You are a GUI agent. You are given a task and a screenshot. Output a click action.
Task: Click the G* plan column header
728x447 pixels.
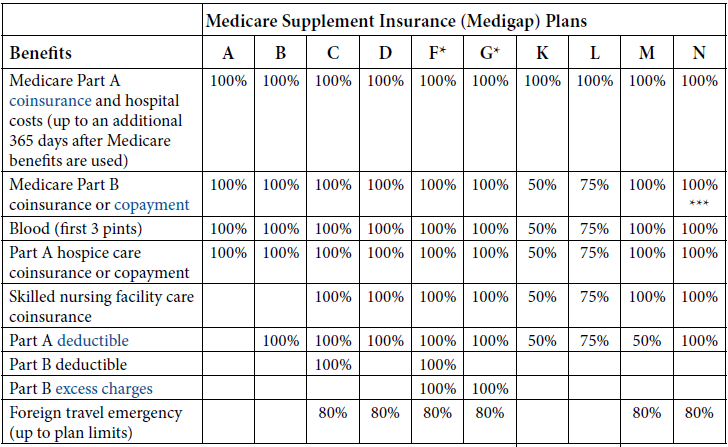point(490,52)
